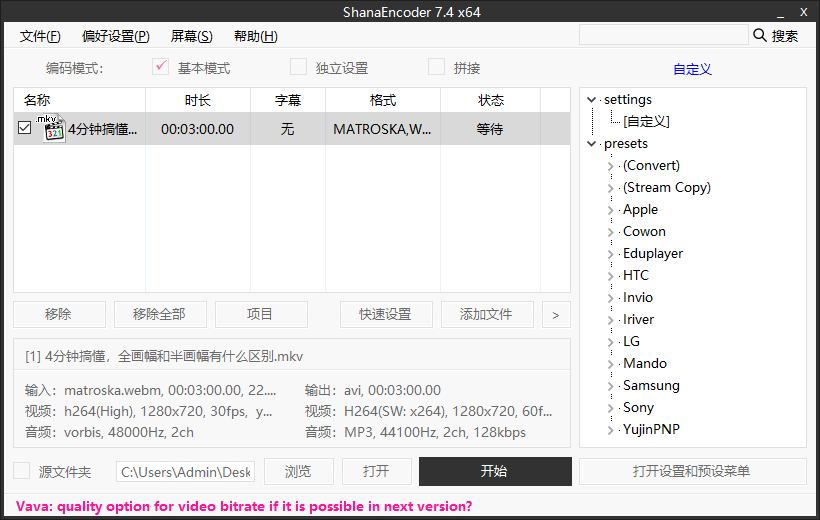
Task: Collapse the presets tree node
Action: coord(591,143)
